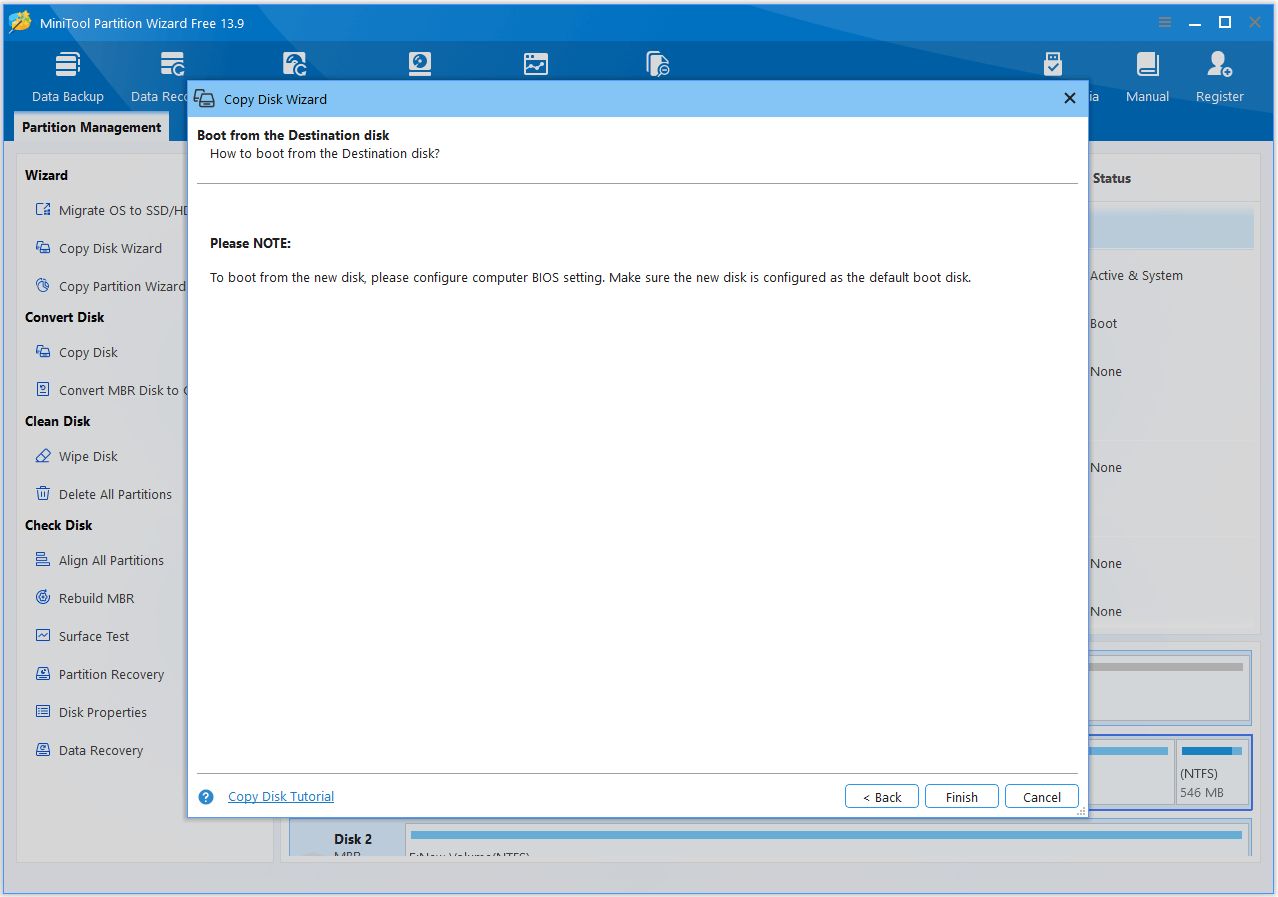This screenshot has height=897, width=1278.
Task: Cancel the Copy Disk Wizard
Action: point(1042,797)
